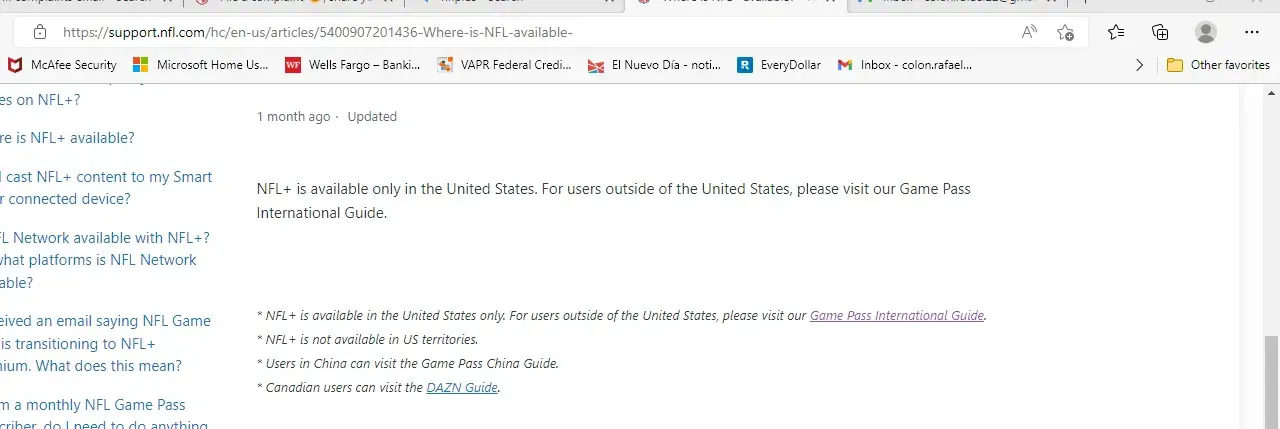Click footnote 'Users in China can visit the Game Pass China Guide.'
The height and width of the screenshot is (429, 1280).
point(408,363)
